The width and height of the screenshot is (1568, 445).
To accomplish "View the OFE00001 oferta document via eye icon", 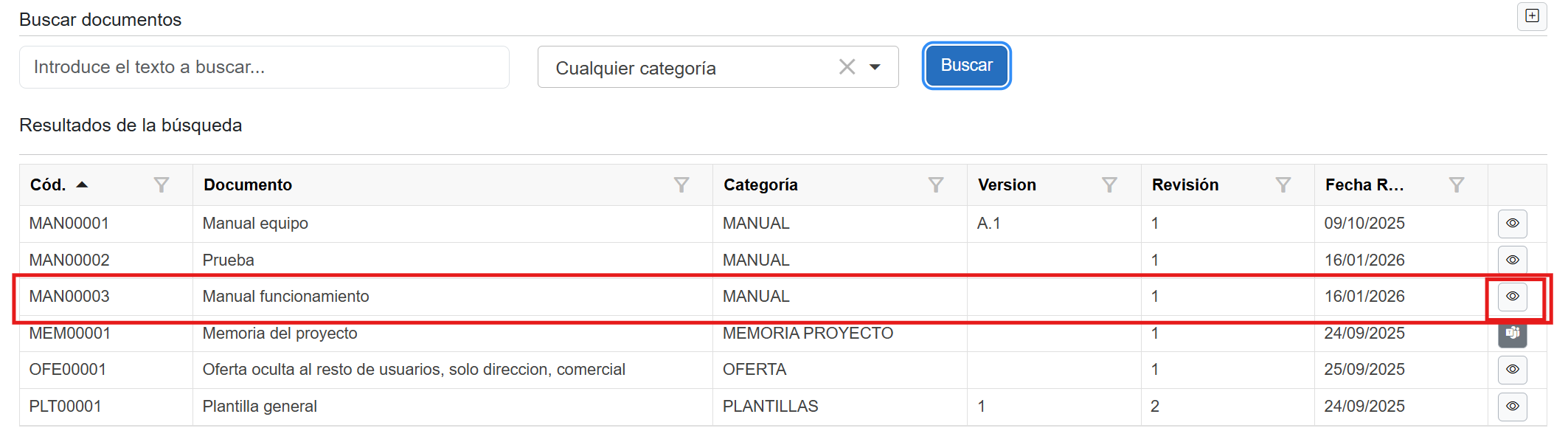I will pyautogui.click(x=1512, y=370).
